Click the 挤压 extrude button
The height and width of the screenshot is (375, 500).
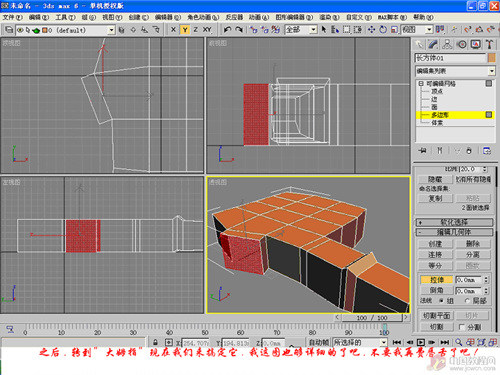436,280
